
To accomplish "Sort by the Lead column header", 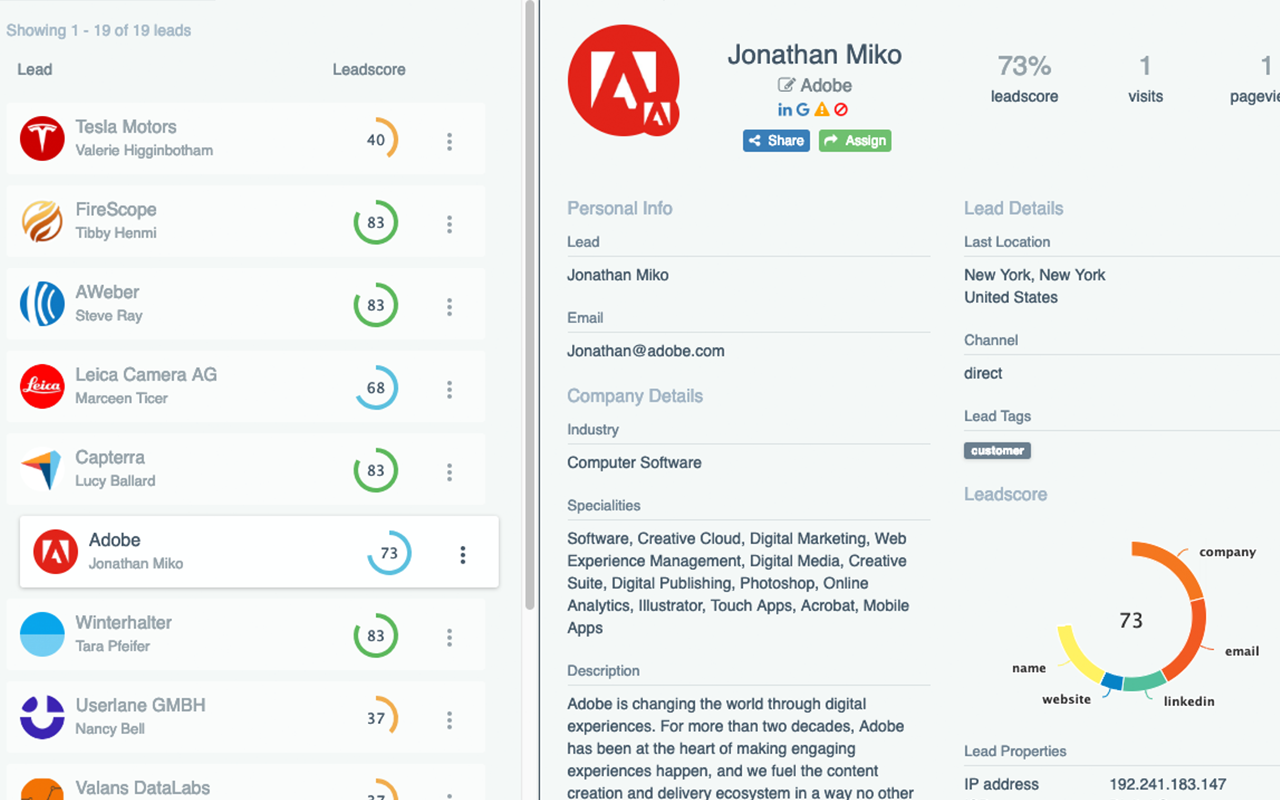I will (35, 70).
